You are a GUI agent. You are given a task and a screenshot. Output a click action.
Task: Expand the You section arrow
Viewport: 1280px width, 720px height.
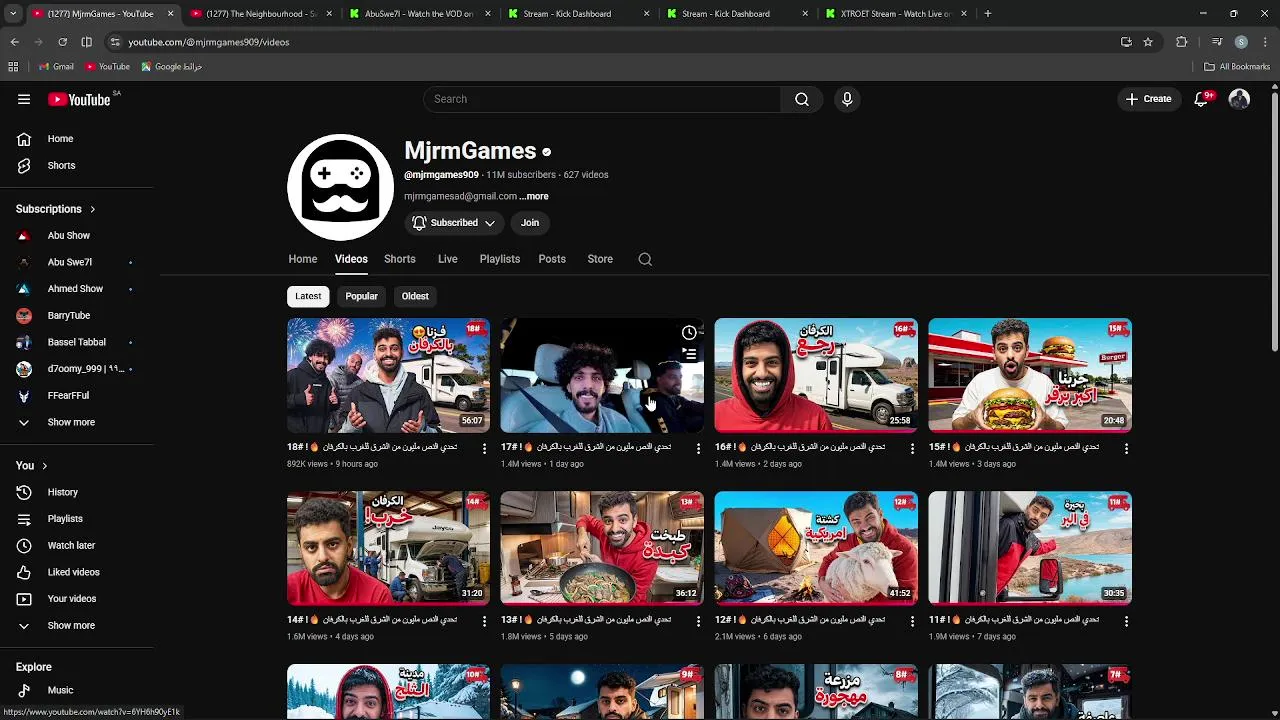click(44, 466)
